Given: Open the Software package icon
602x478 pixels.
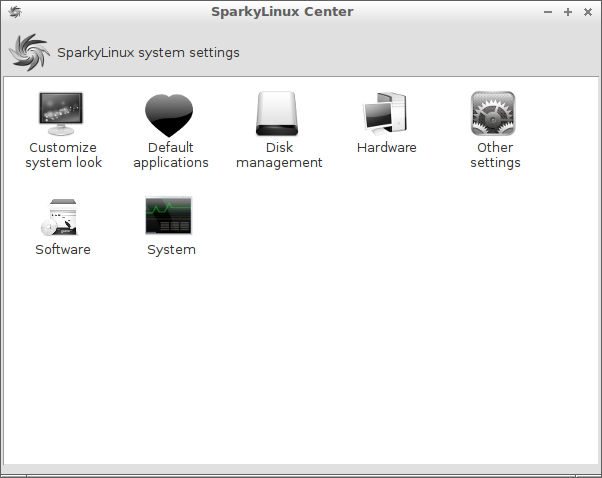Looking at the screenshot, I should click(x=61, y=217).
